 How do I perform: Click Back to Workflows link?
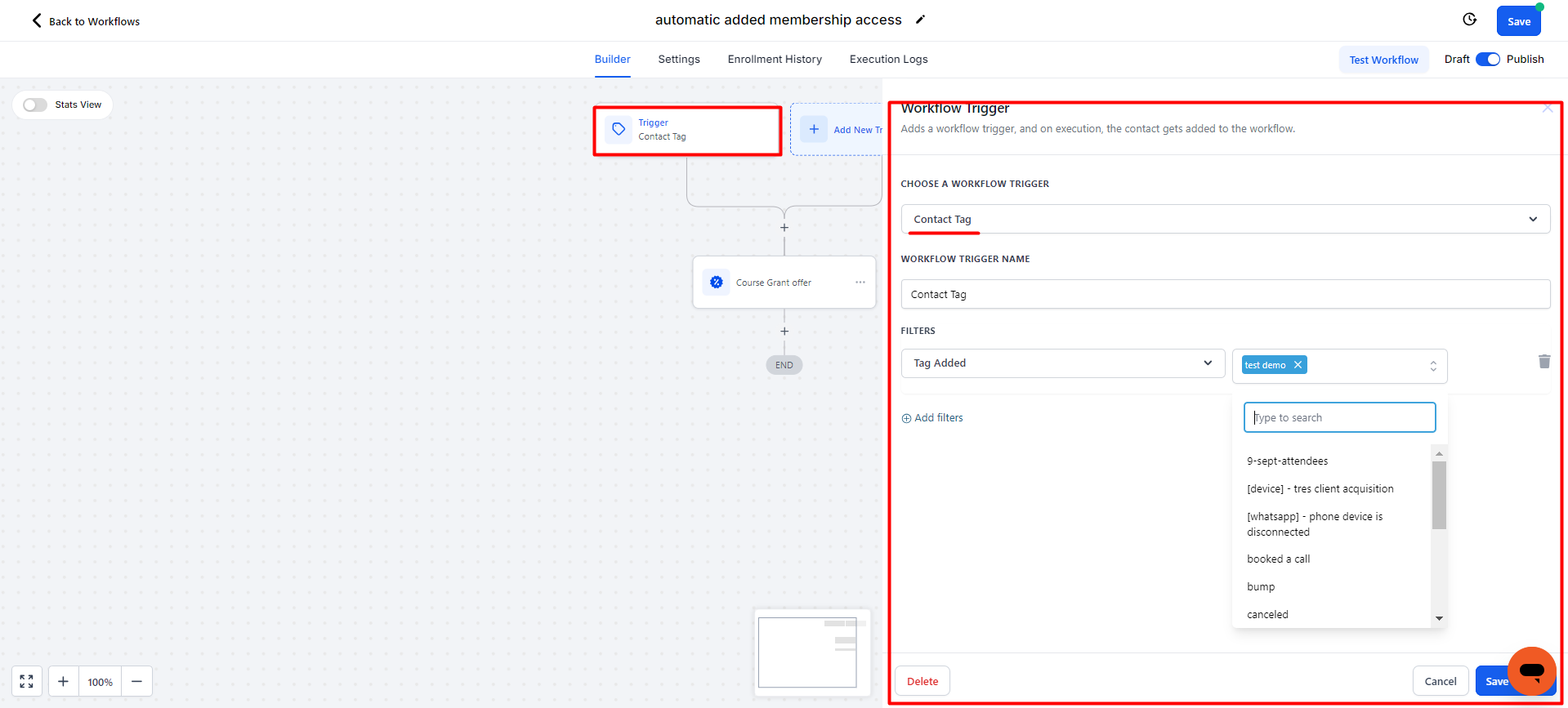coord(86,21)
